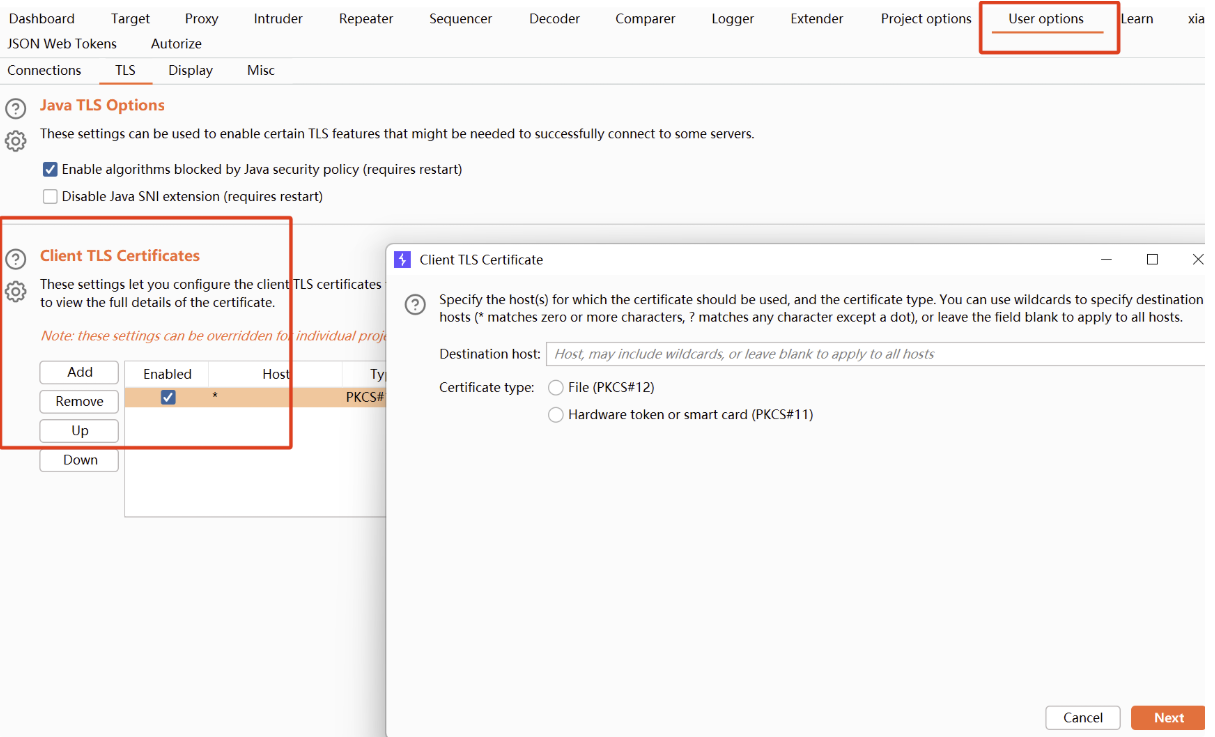Click help icon in Client TLS Certificate dialog
Viewport: 1215px width, 737px height.
pos(415,305)
